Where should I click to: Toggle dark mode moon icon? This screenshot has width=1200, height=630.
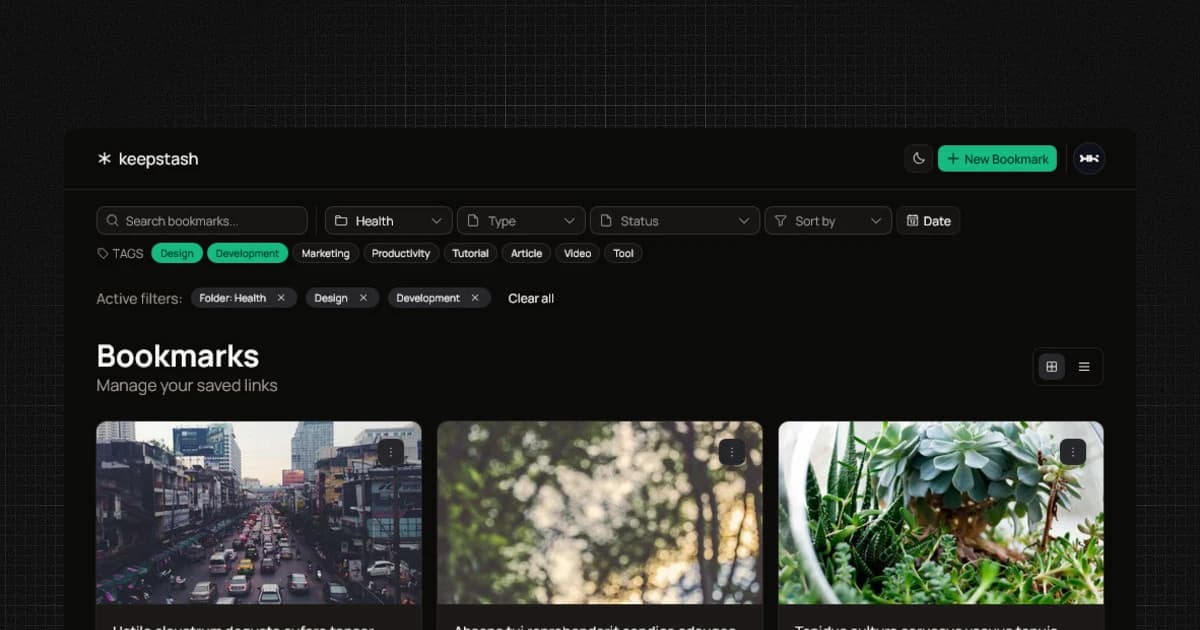(918, 159)
